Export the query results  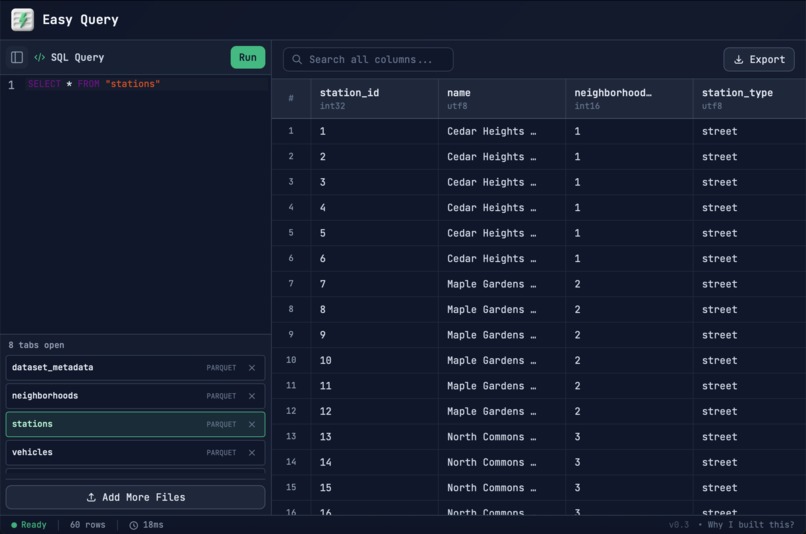coord(759,60)
